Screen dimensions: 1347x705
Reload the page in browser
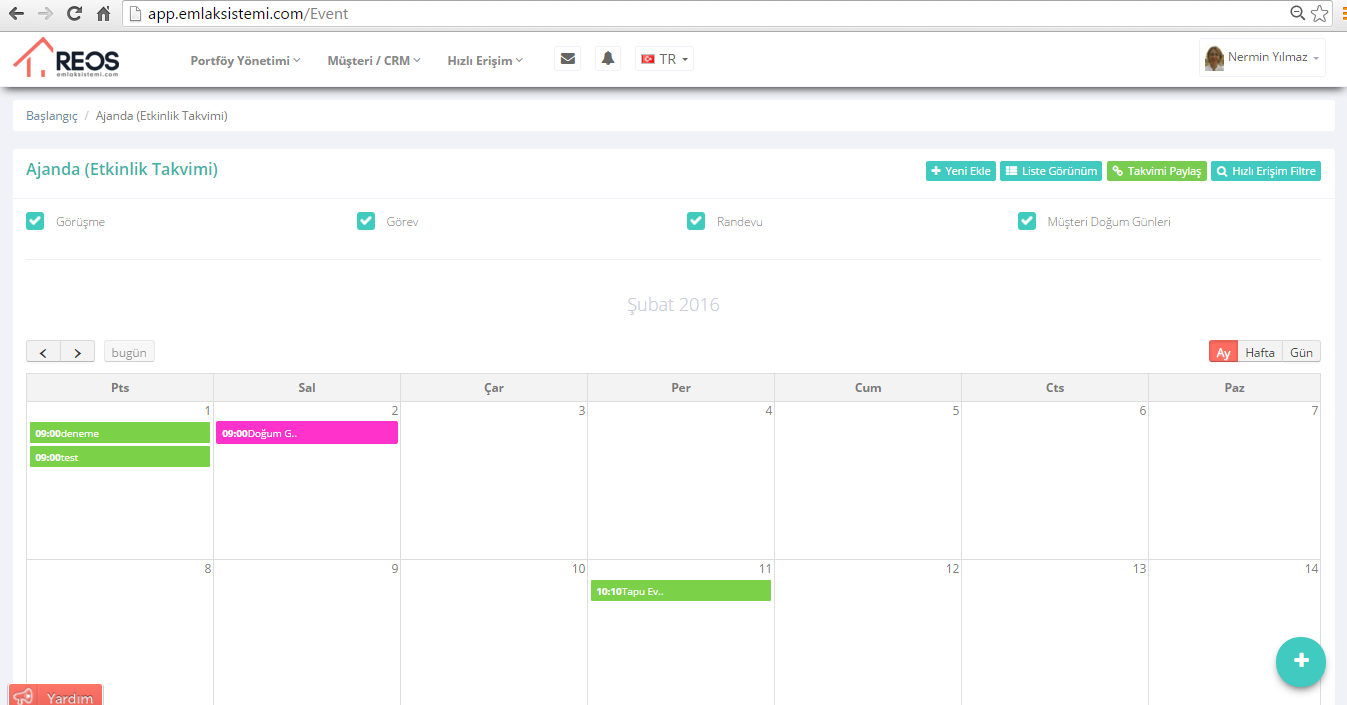[x=74, y=14]
